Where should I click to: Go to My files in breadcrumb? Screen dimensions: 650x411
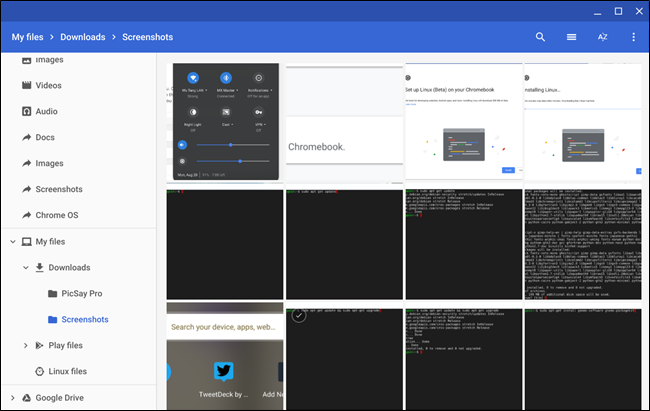(31, 37)
